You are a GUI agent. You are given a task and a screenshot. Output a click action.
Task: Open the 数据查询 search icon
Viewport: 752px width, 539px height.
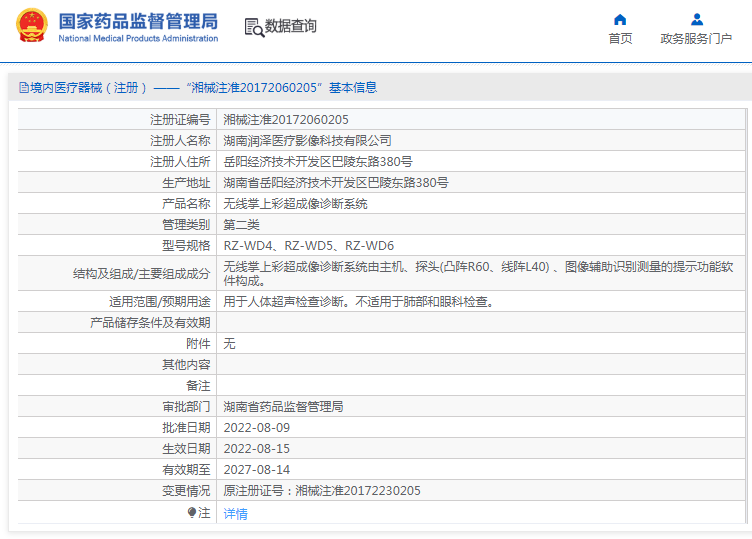click(254, 27)
